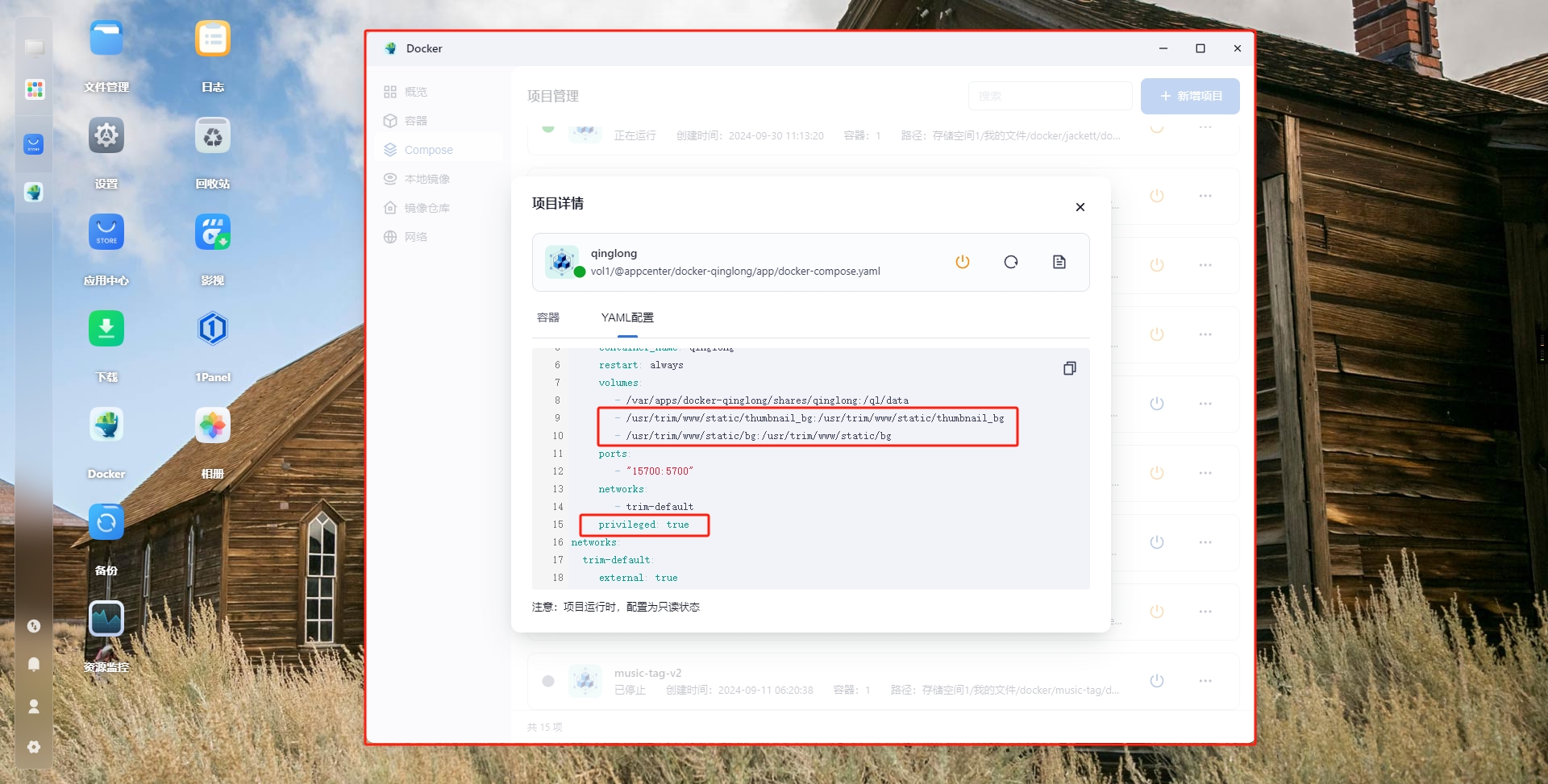Screen dimensions: 1548x784
Task: Click the app grid icon in left dock
Action: (x=34, y=89)
